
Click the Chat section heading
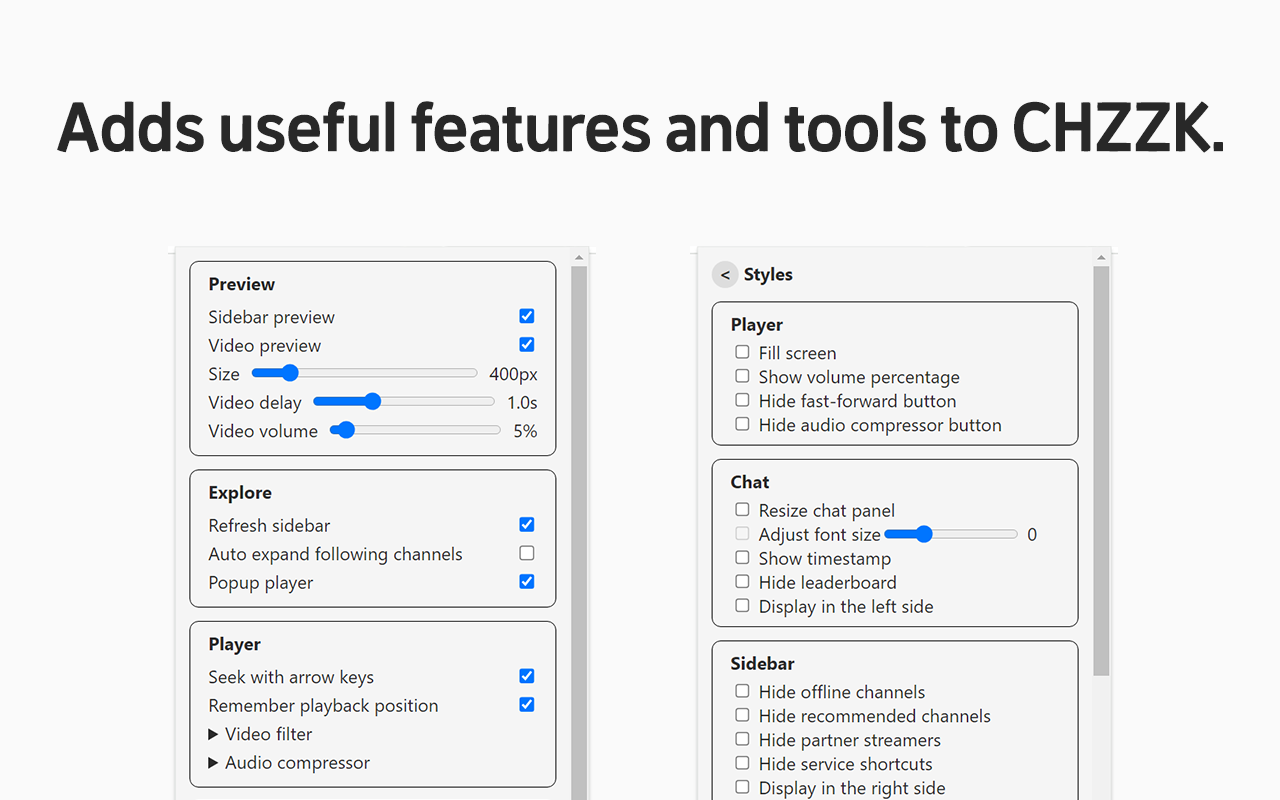pos(750,482)
